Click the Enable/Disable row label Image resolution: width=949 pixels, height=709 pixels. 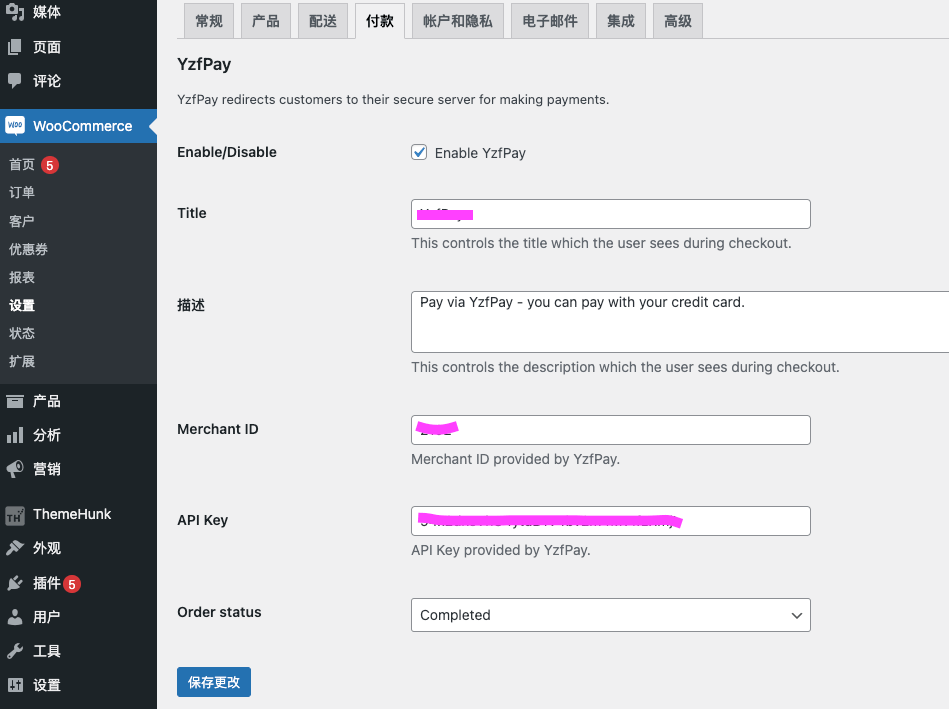click(x=227, y=152)
